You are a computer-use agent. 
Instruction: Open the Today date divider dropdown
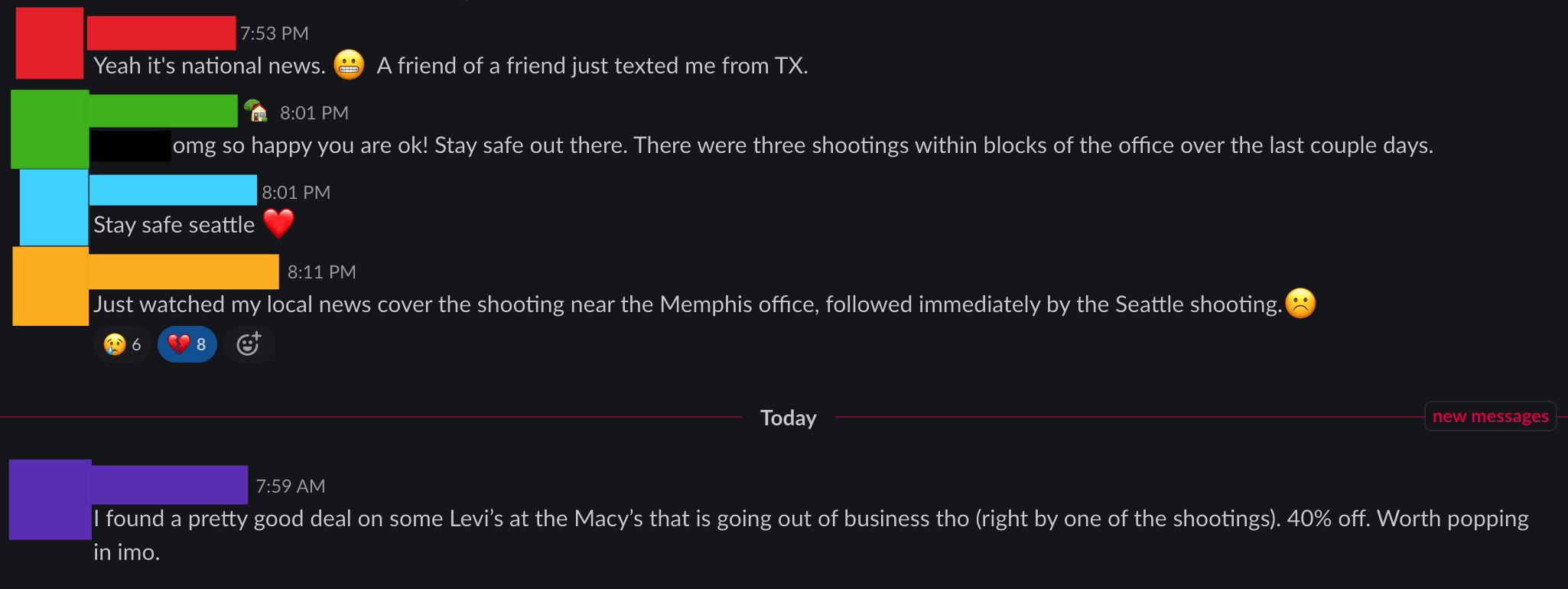788,418
